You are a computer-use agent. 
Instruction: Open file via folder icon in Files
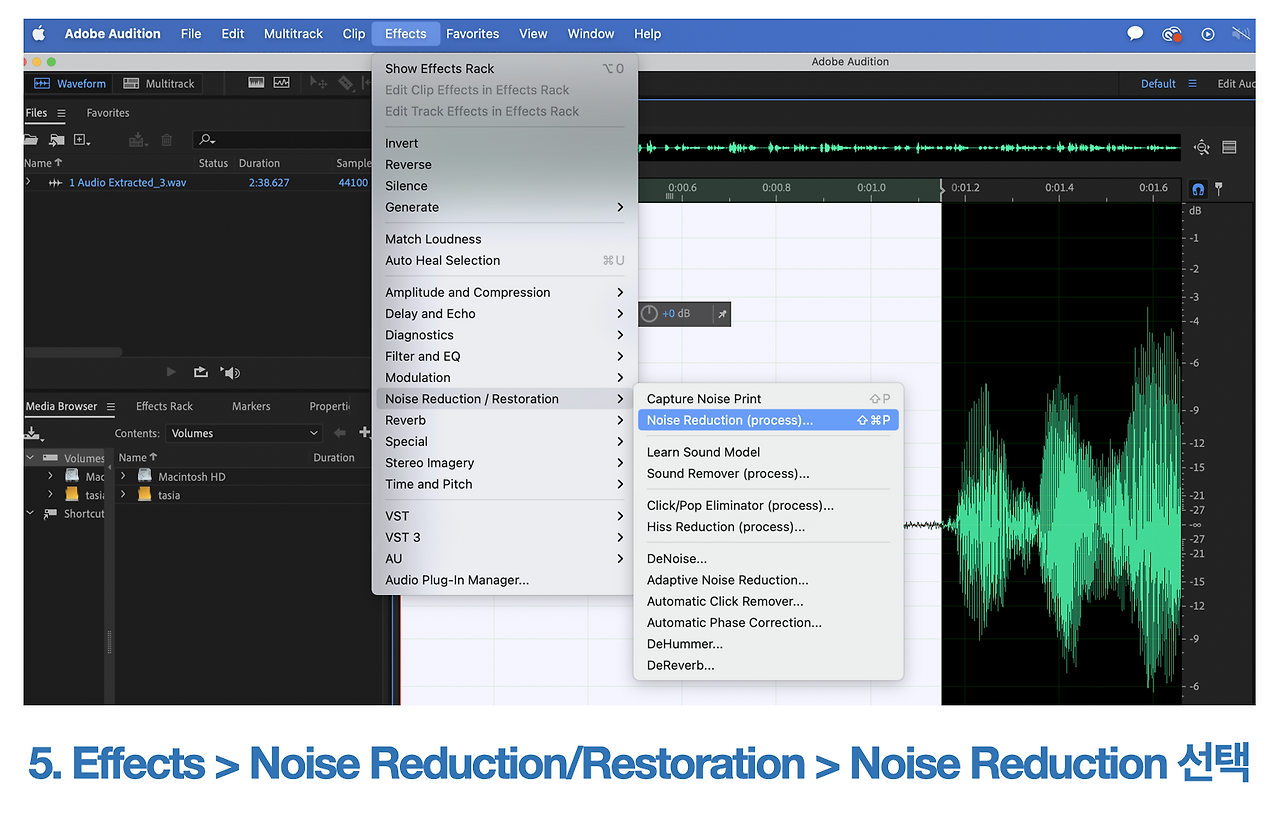pos(31,140)
